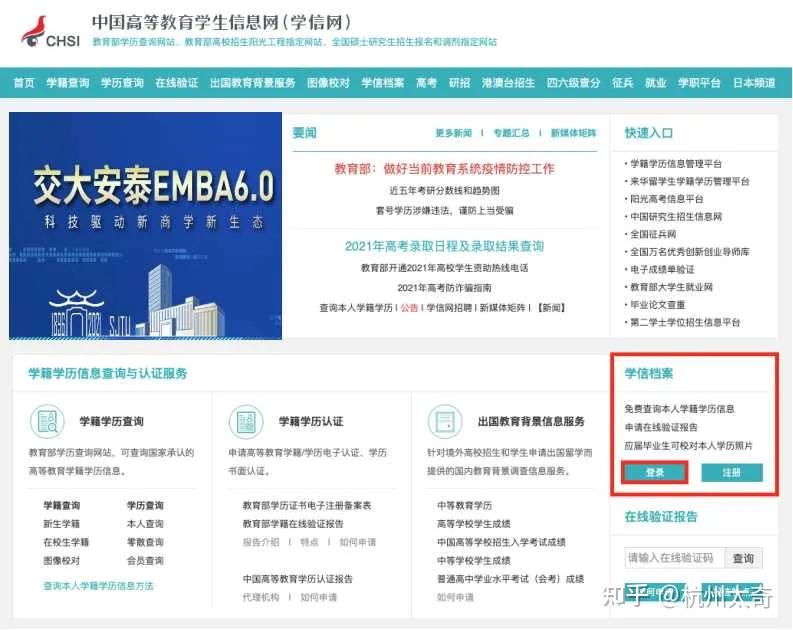Click the 查询 button for verification code
Viewport: 793px width, 630px height.
tap(743, 558)
